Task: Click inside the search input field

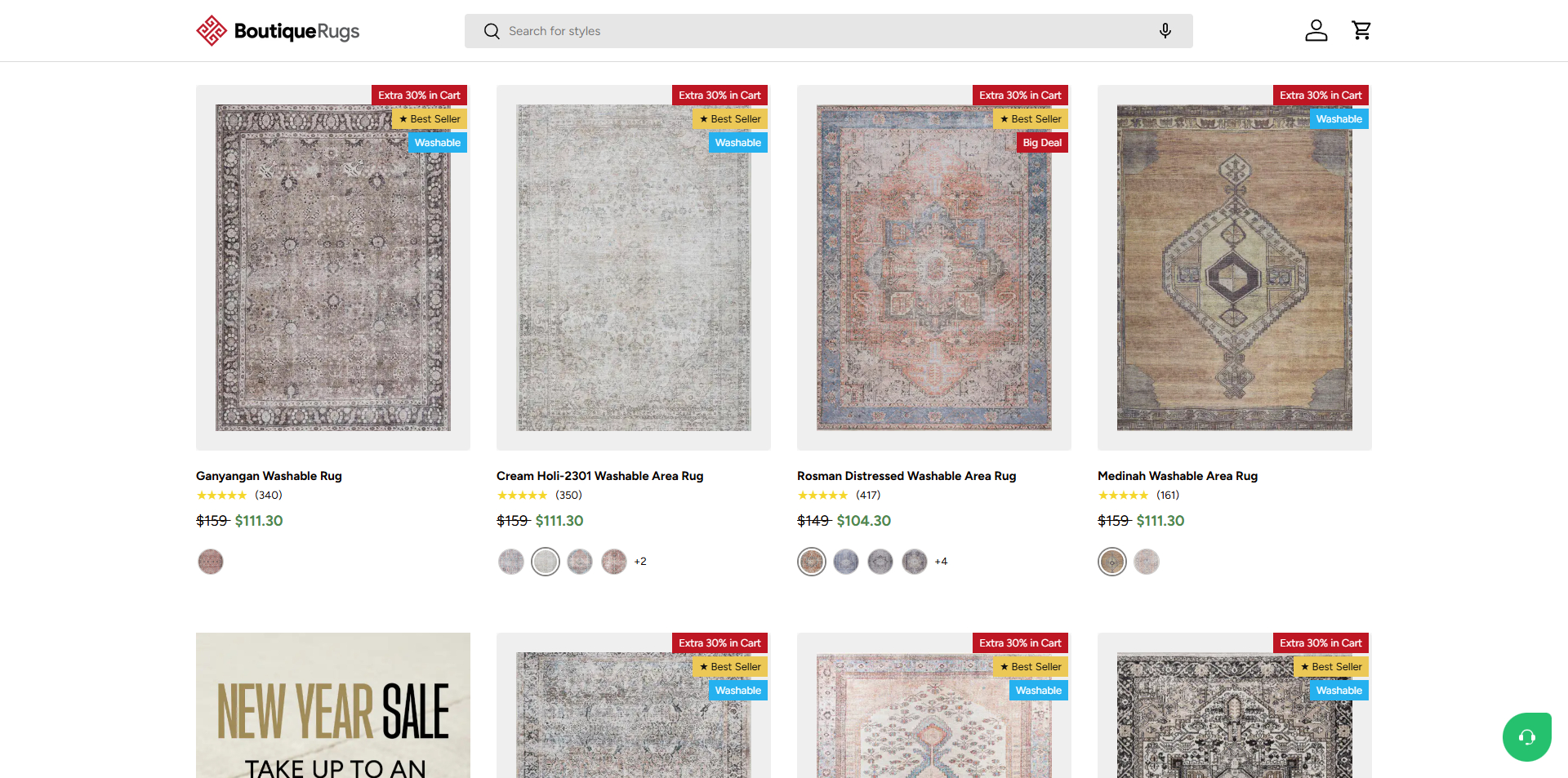Action: pos(735,30)
